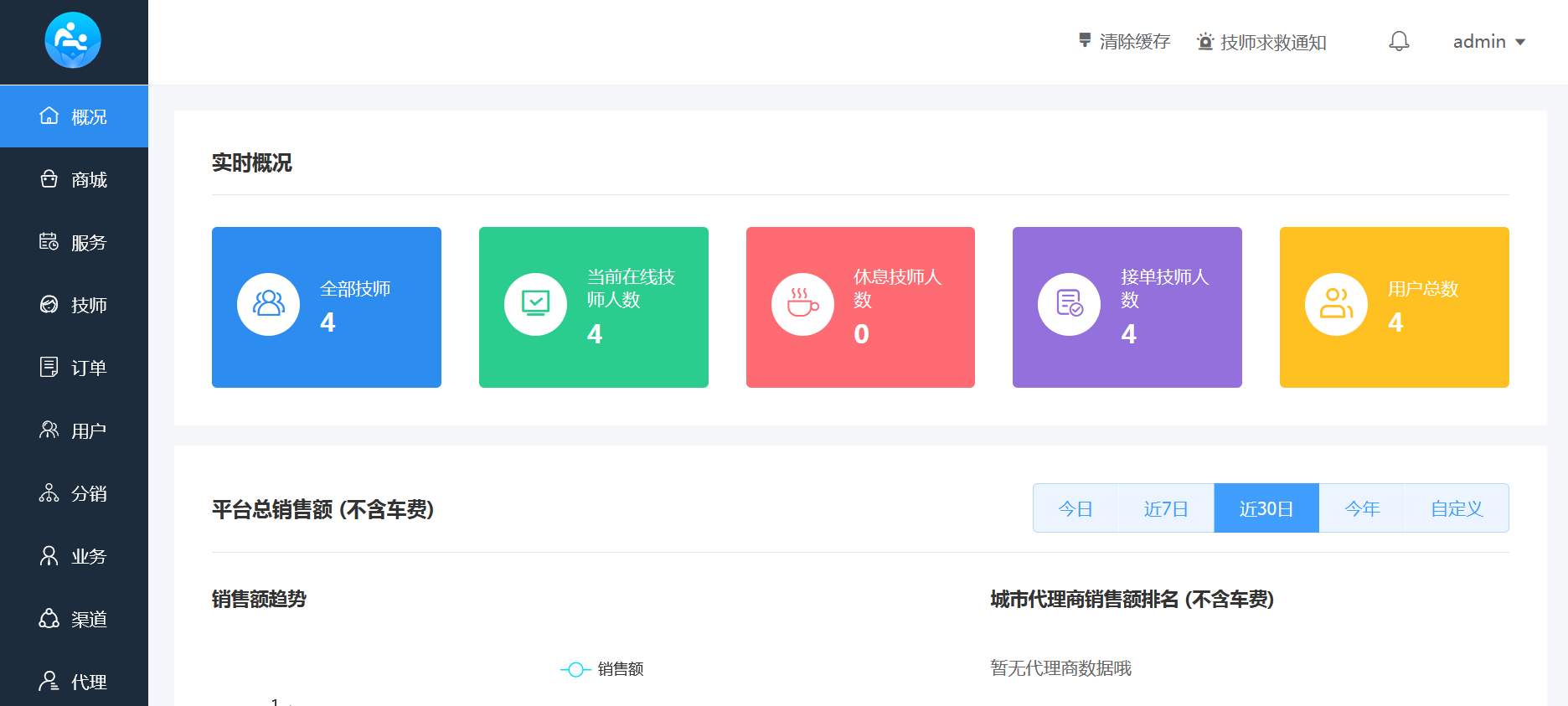The width and height of the screenshot is (1568, 706).
Task: Click the 渠道 sidebar icon
Action: point(49,619)
